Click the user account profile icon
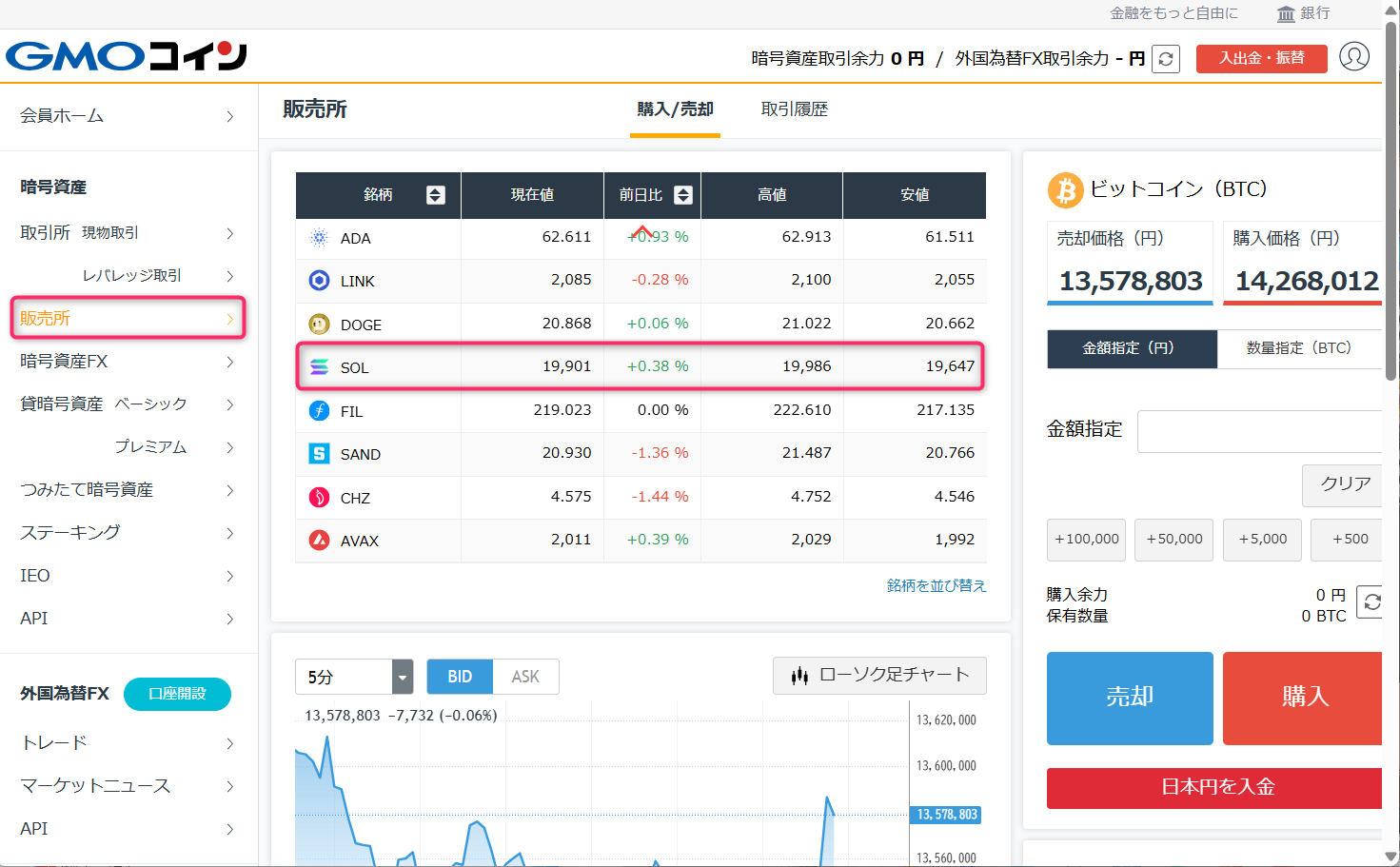The width and height of the screenshot is (1400, 867). click(1353, 57)
